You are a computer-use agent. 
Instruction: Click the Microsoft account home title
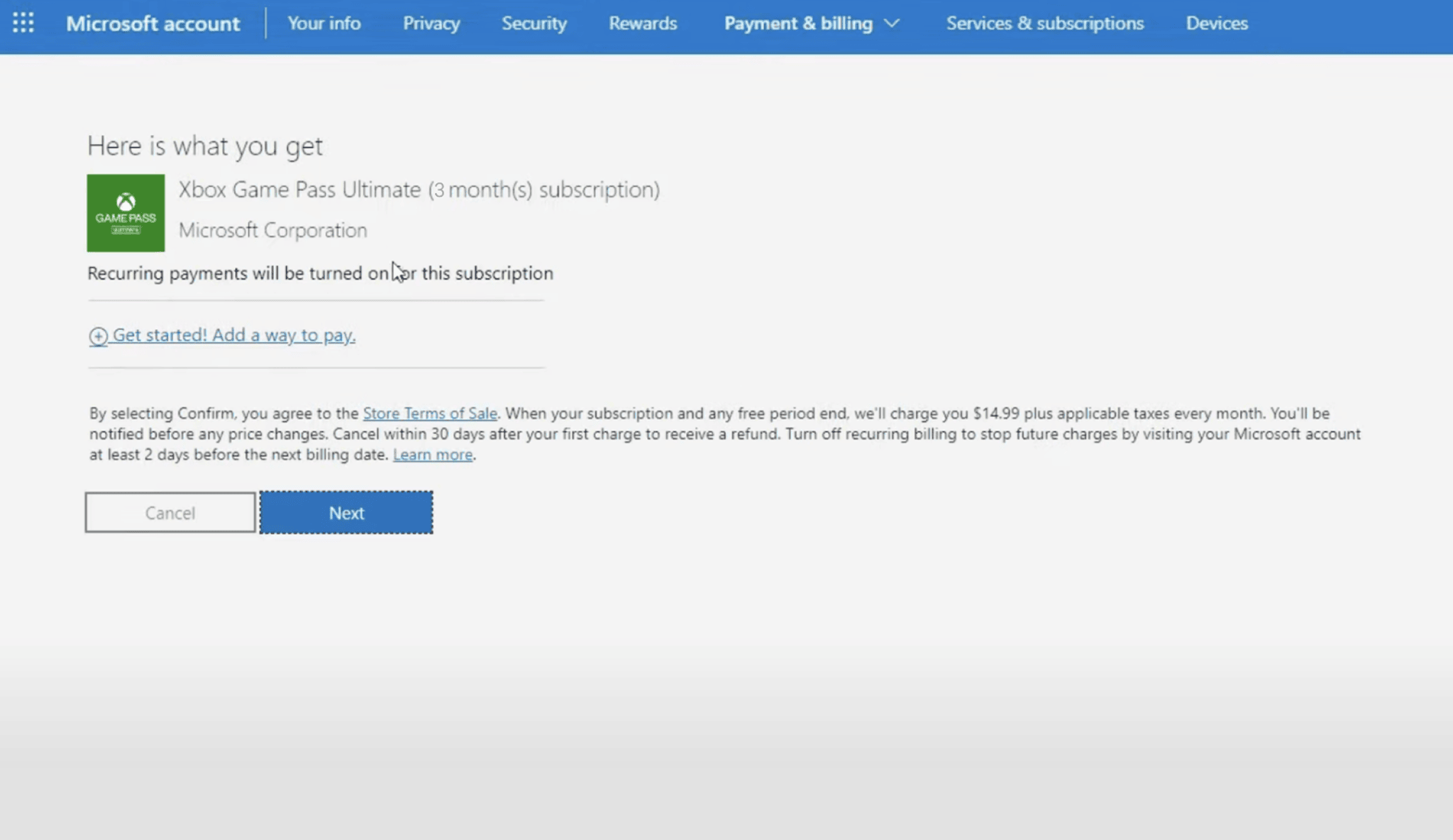click(153, 23)
